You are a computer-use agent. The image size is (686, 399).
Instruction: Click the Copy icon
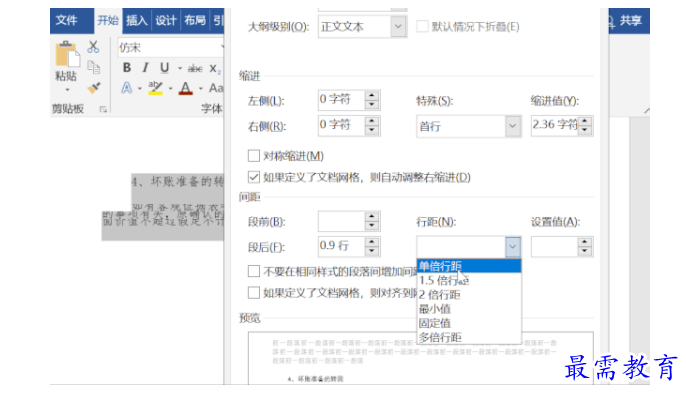pyautogui.click(x=93, y=67)
